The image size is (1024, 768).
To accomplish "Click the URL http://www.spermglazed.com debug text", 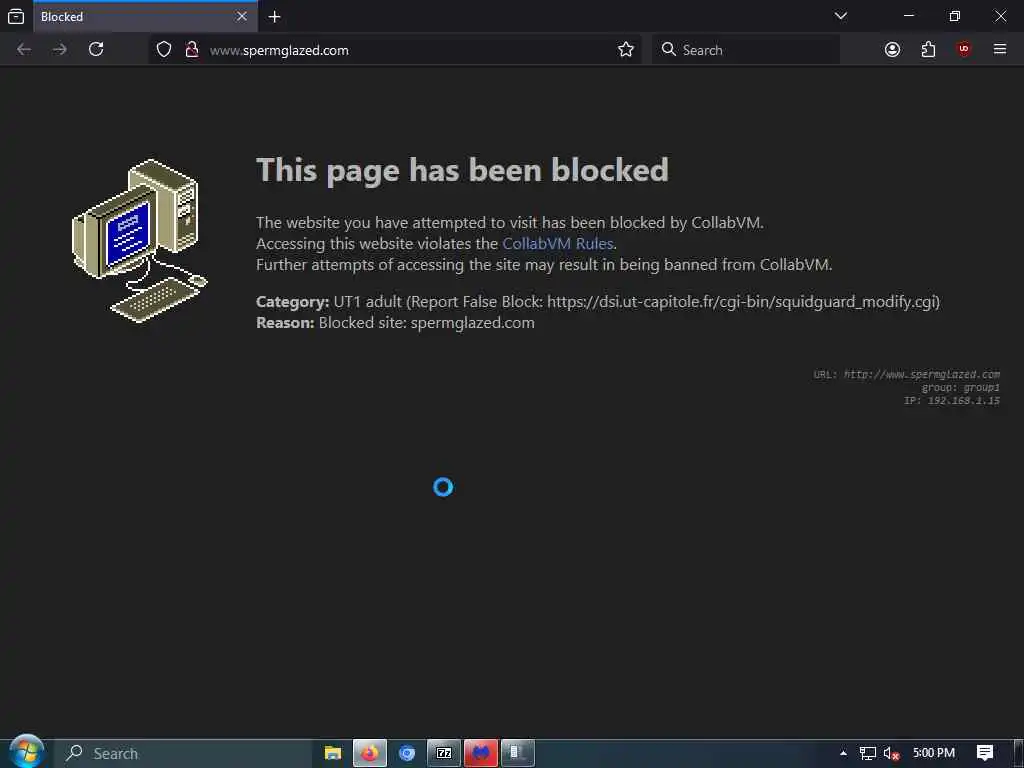I will 906,374.
